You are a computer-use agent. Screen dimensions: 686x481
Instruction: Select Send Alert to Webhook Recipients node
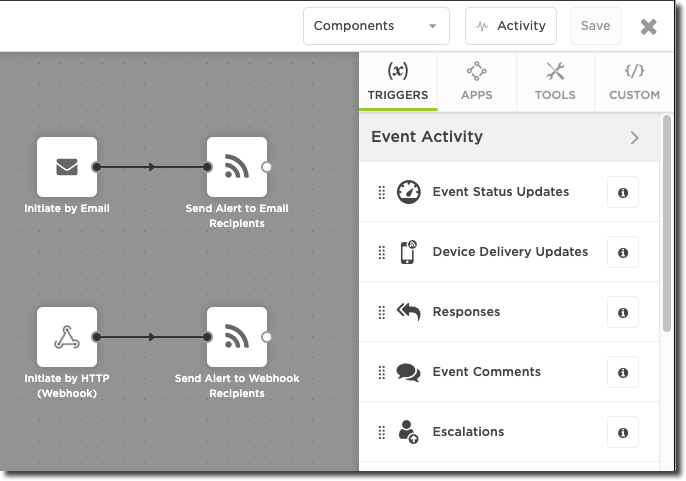point(237,337)
